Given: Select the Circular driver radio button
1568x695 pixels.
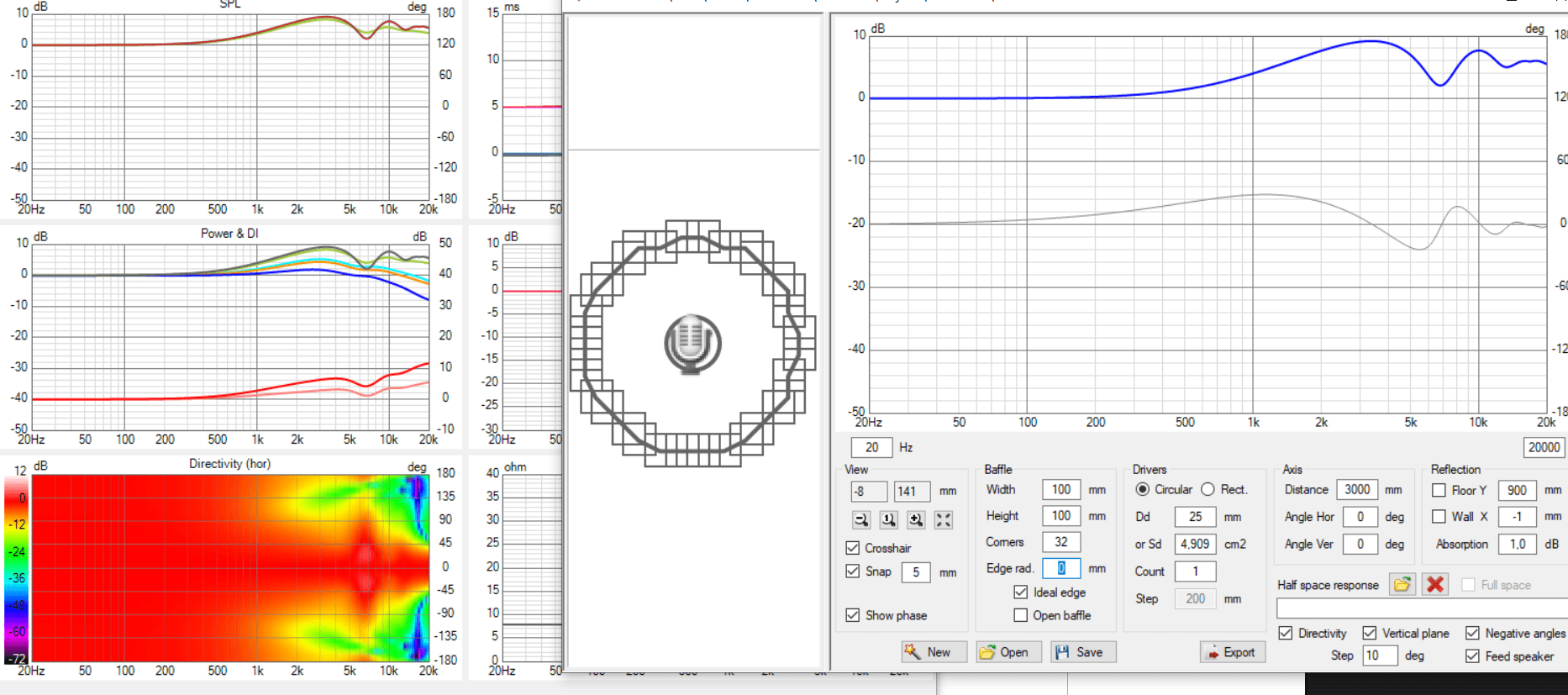Looking at the screenshot, I should (x=1143, y=489).
